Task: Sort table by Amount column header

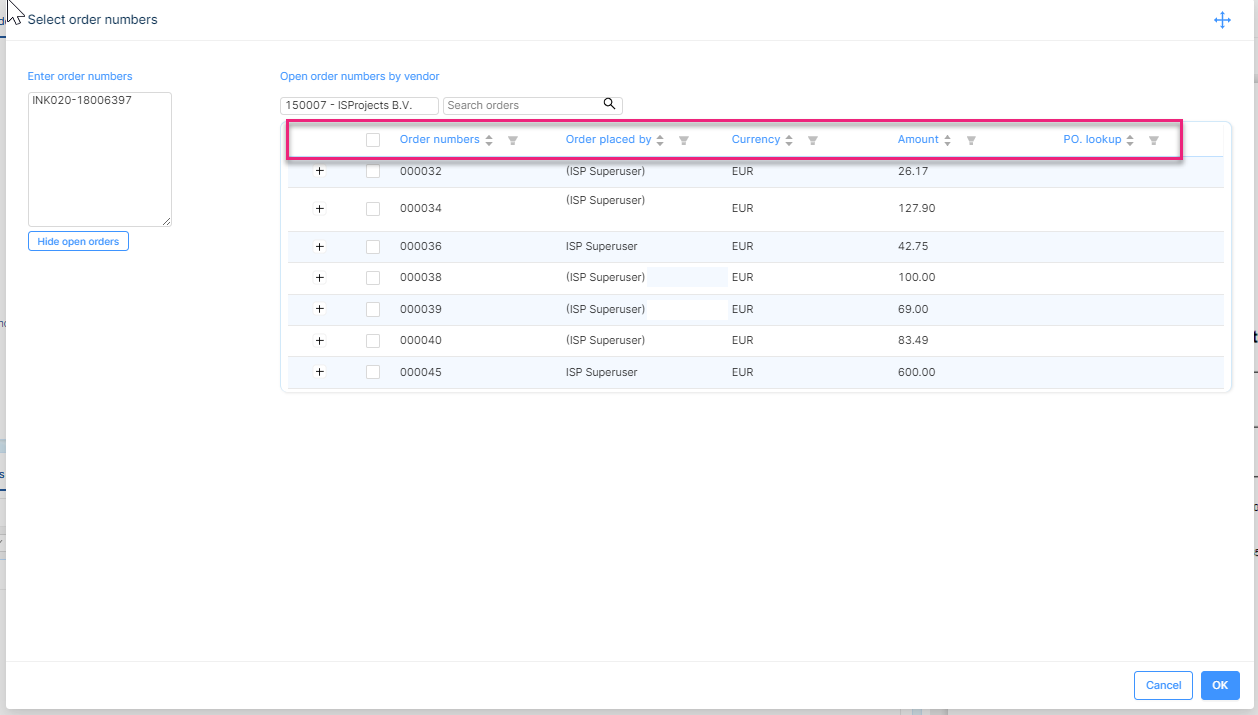Action: pyautogui.click(x=918, y=140)
